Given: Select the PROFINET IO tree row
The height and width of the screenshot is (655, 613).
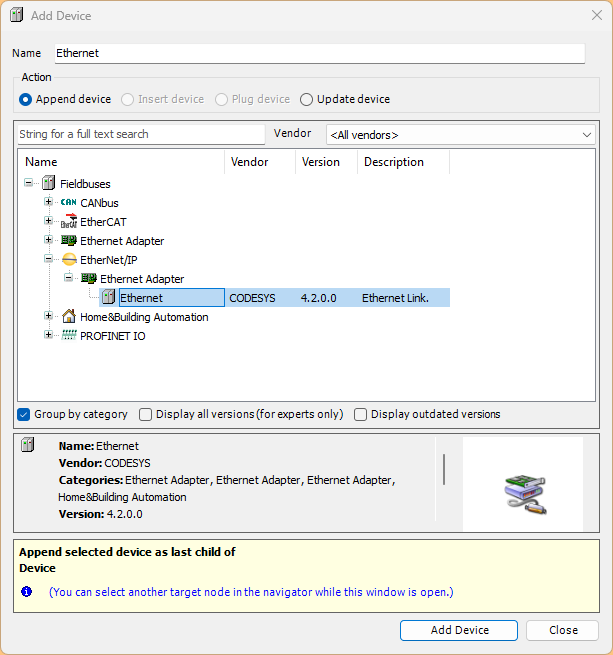Looking at the screenshot, I should coord(113,336).
